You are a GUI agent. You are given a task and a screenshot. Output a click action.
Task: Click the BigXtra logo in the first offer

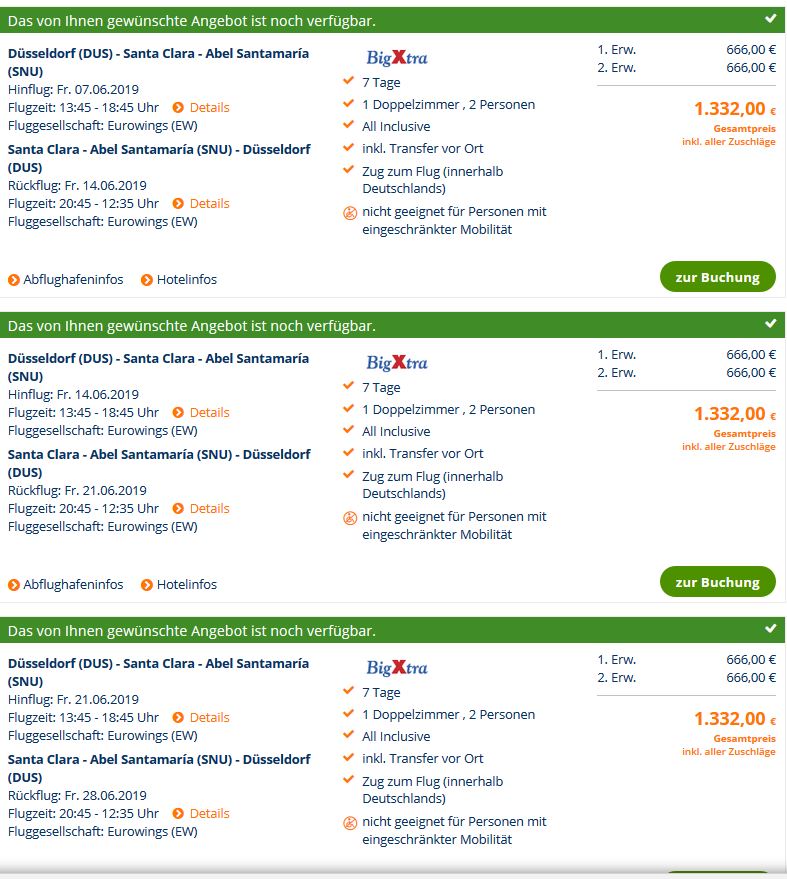[x=397, y=58]
